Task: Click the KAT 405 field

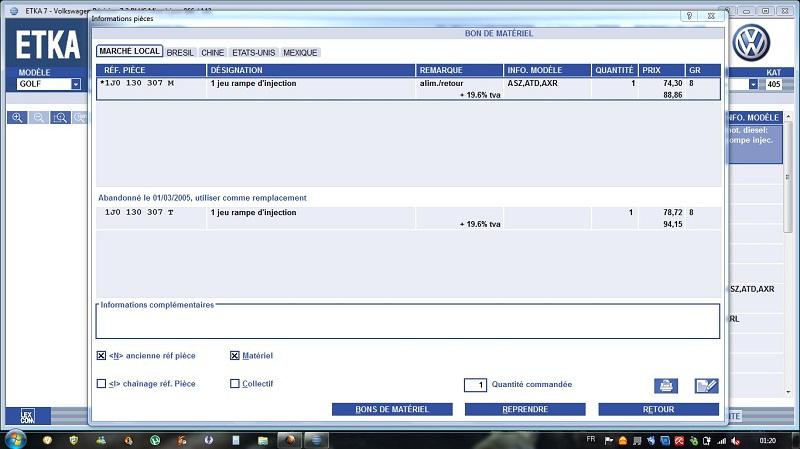Action: pyautogui.click(x=773, y=84)
